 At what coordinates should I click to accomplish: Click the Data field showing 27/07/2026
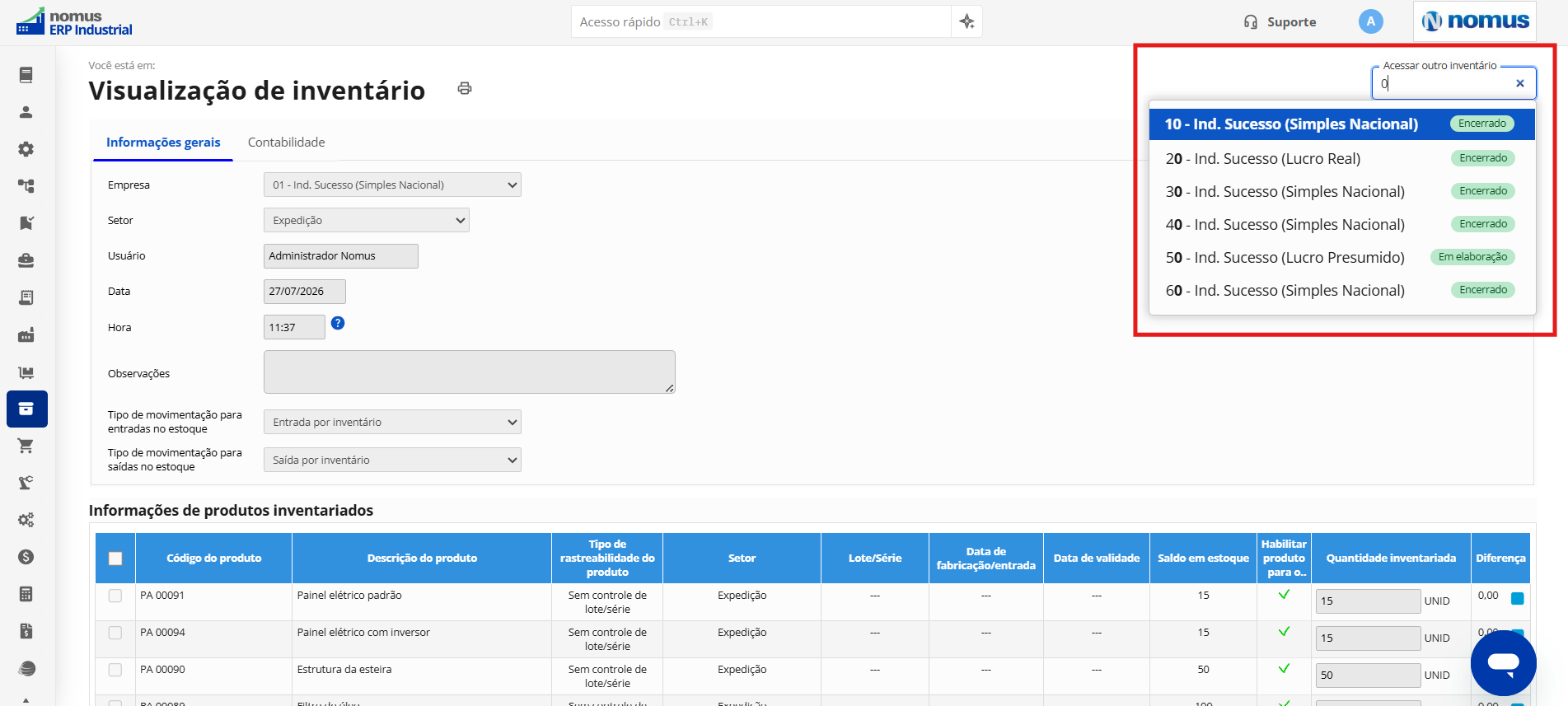304,291
